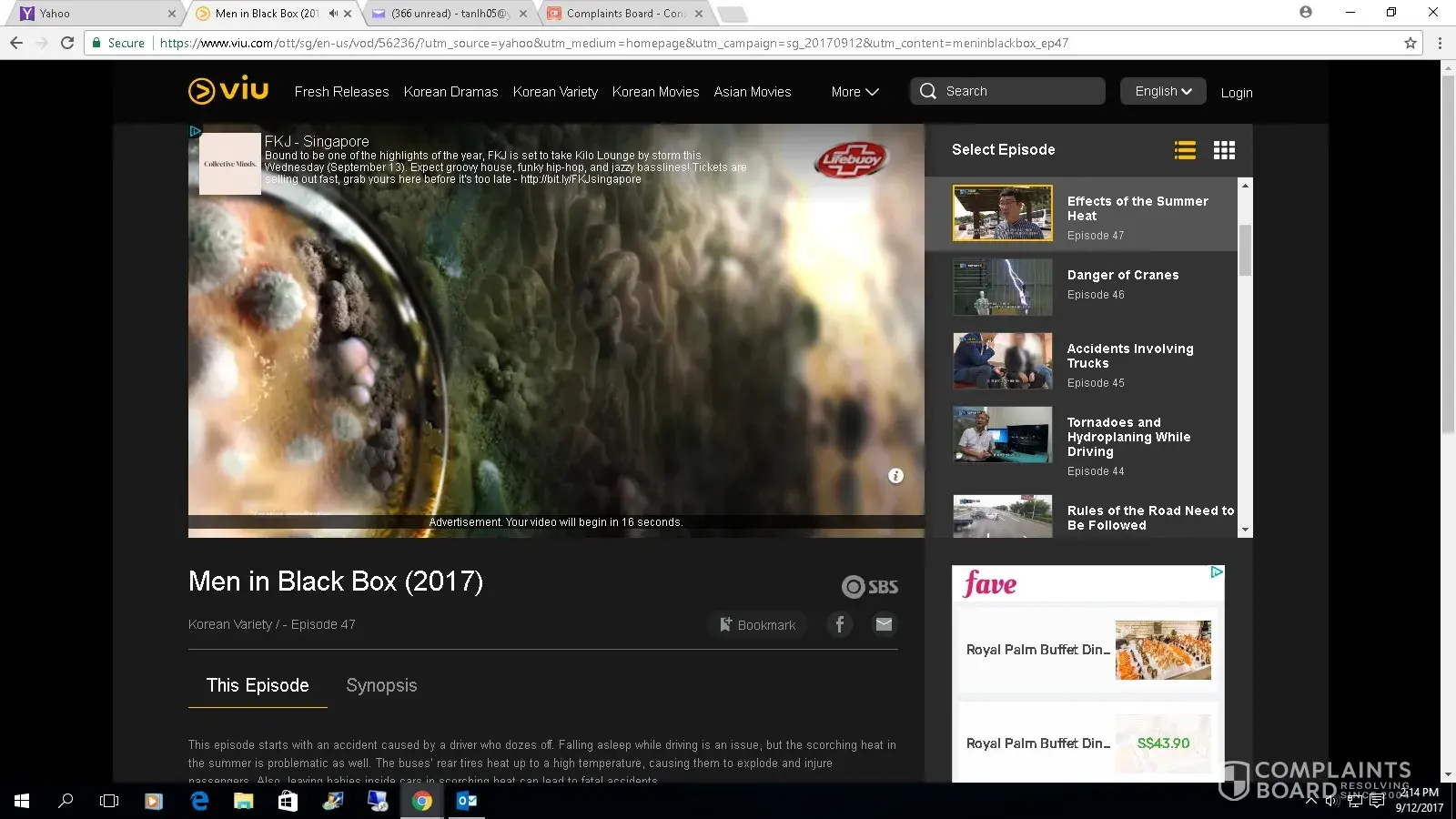Expand the English language dropdown
The image size is (1456, 819).
point(1163,91)
